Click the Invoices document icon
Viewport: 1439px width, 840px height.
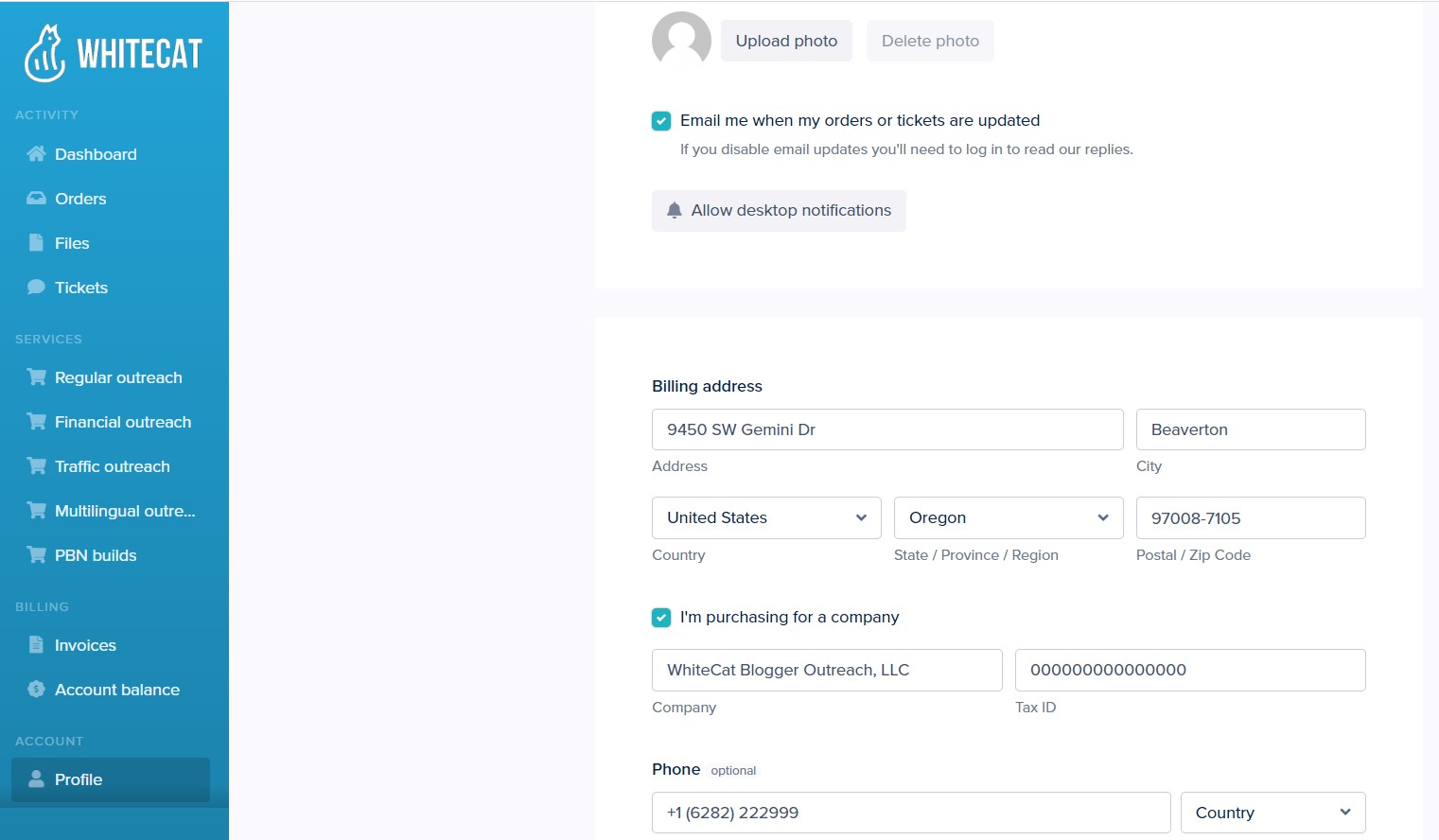[x=36, y=645]
